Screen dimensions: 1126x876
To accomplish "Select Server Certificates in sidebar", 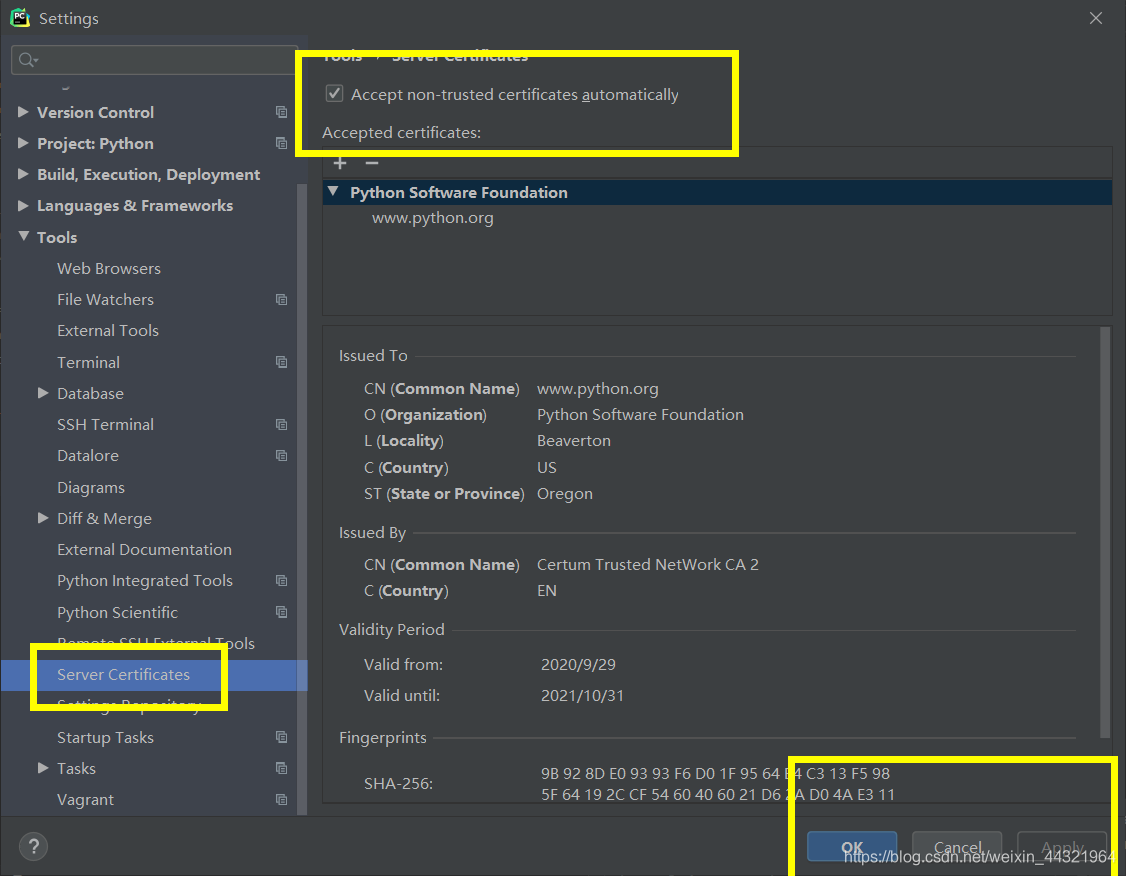I will [124, 674].
